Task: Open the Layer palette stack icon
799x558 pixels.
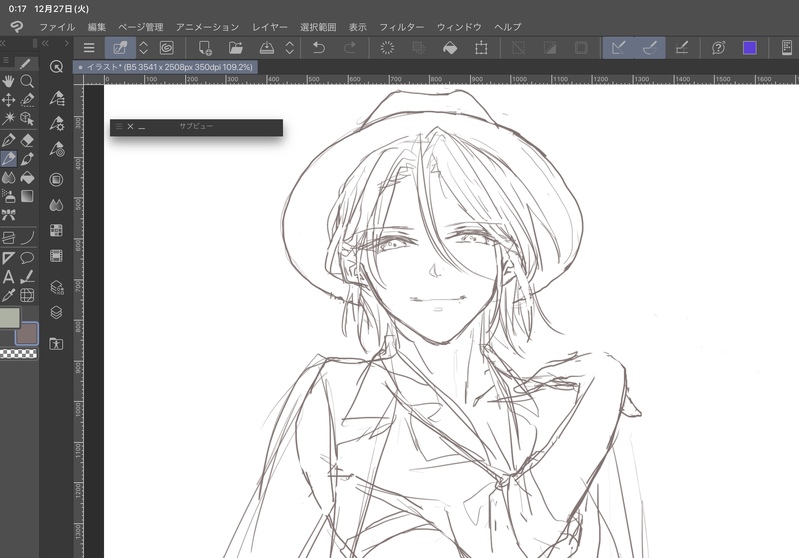Action: 57,312
